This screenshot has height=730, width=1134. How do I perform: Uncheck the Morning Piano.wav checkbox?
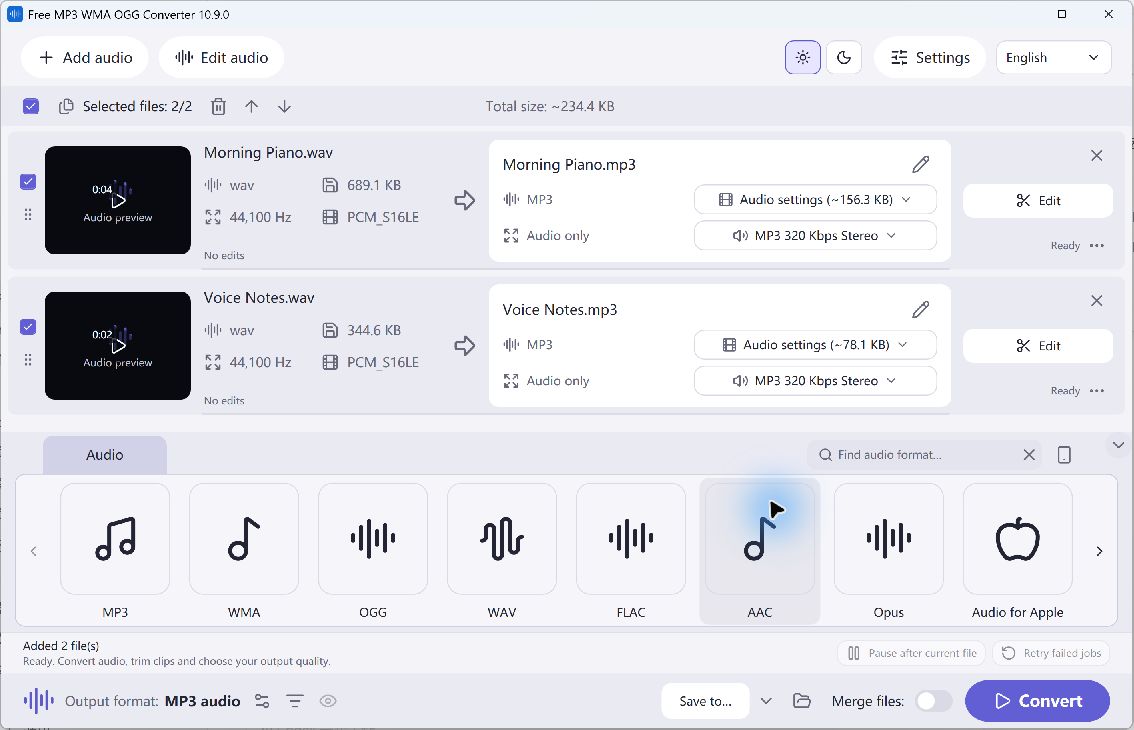coord(27,182)
